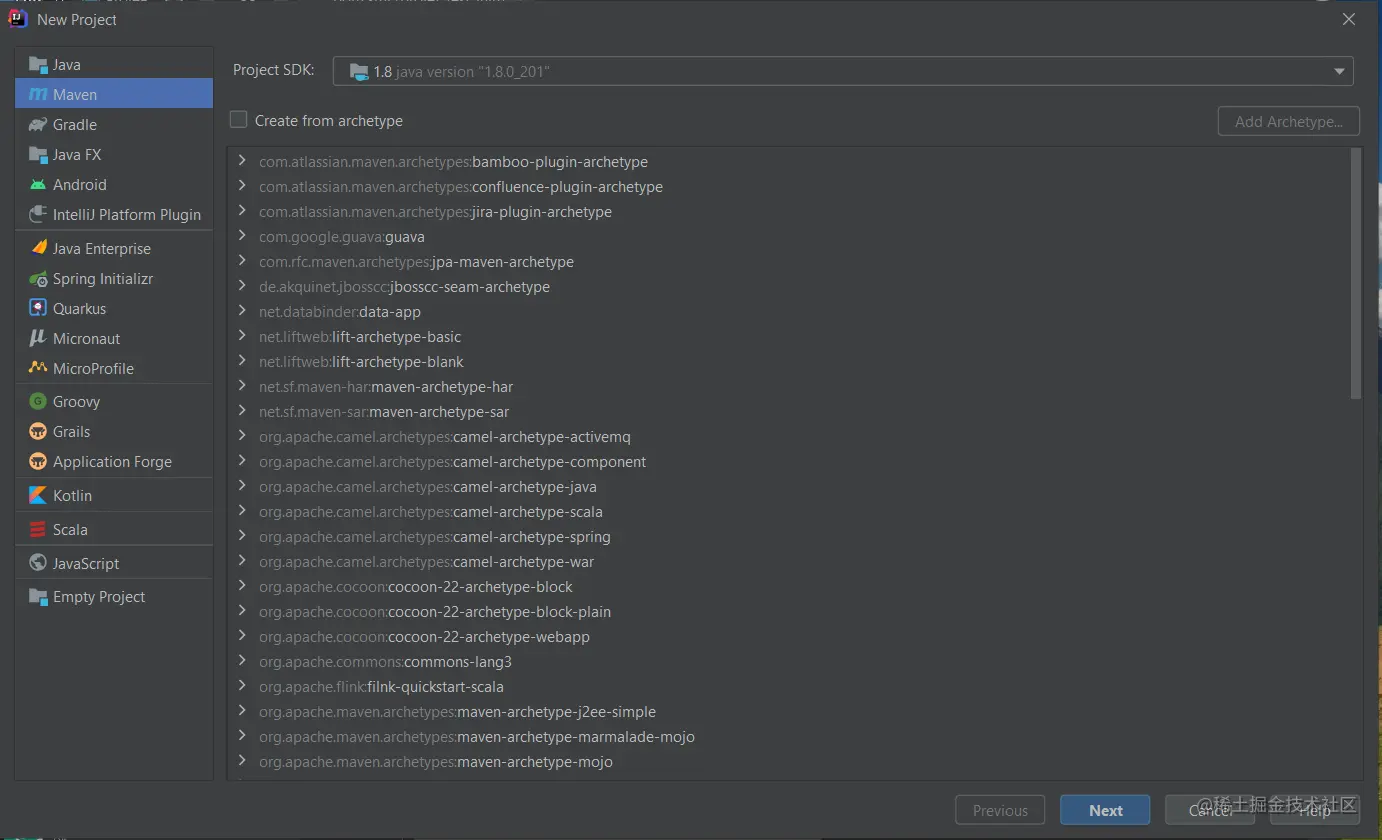The width and height of the screenshot is (1382, 840).
Task: Click the Micronaut mu icon
Action: tap(38, 338)
